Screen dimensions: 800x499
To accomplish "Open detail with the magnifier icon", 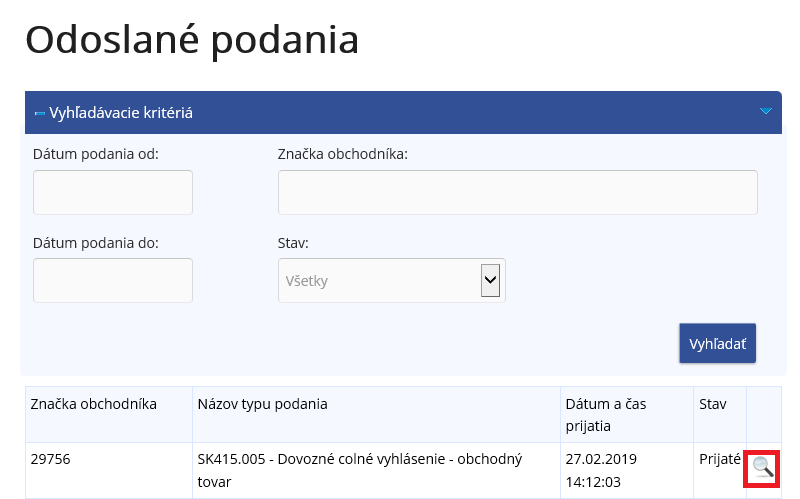I will coord(763,467).
